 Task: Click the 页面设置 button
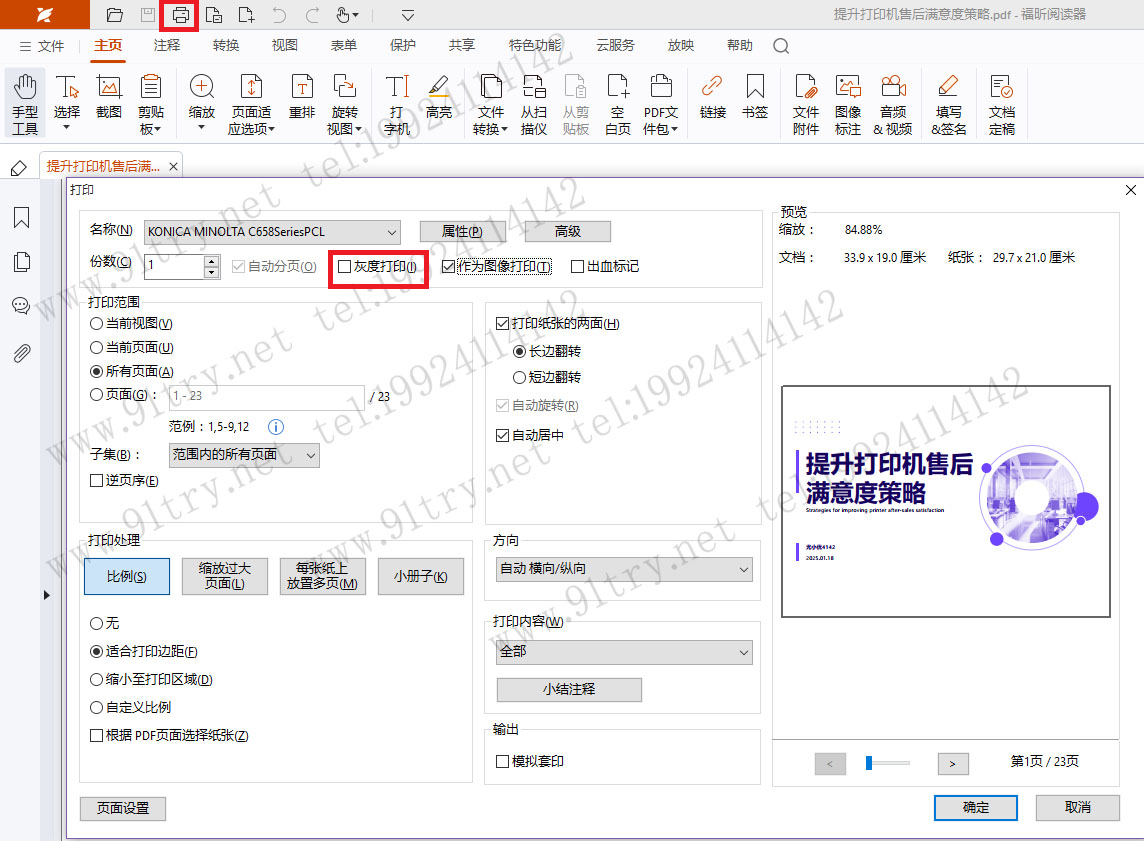[122, 808]
